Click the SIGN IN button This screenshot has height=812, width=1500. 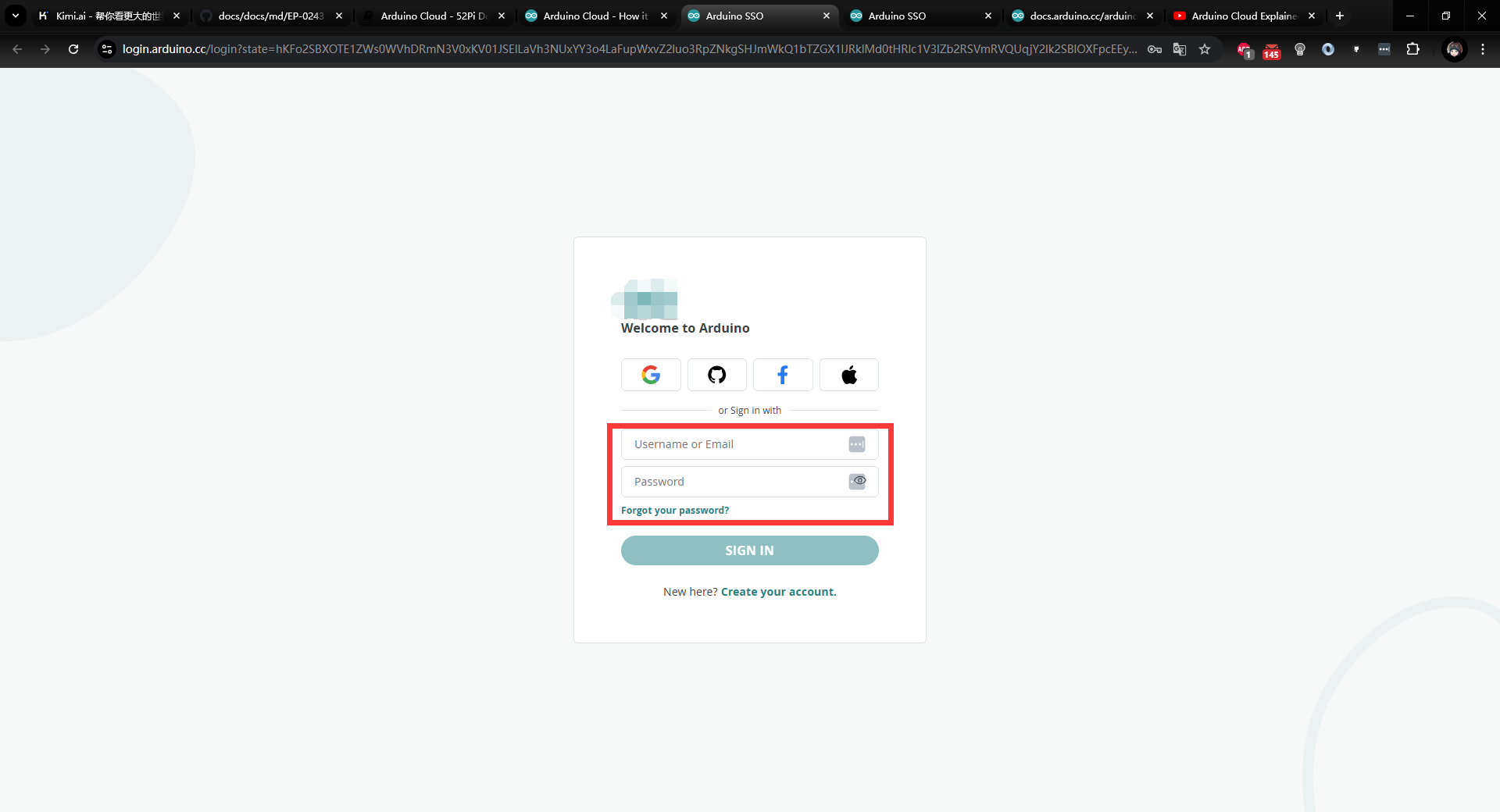(x=750, y=550)
